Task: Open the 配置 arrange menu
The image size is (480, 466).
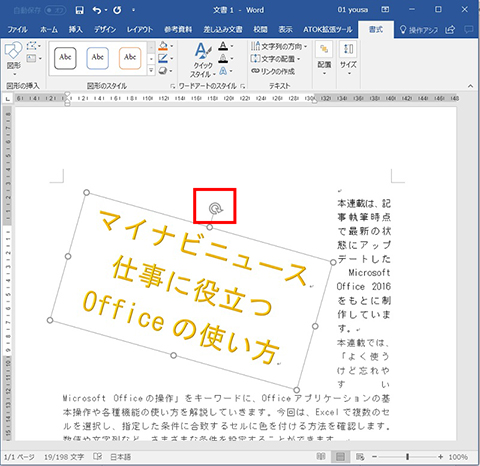Action: click(x=324, y=59)
